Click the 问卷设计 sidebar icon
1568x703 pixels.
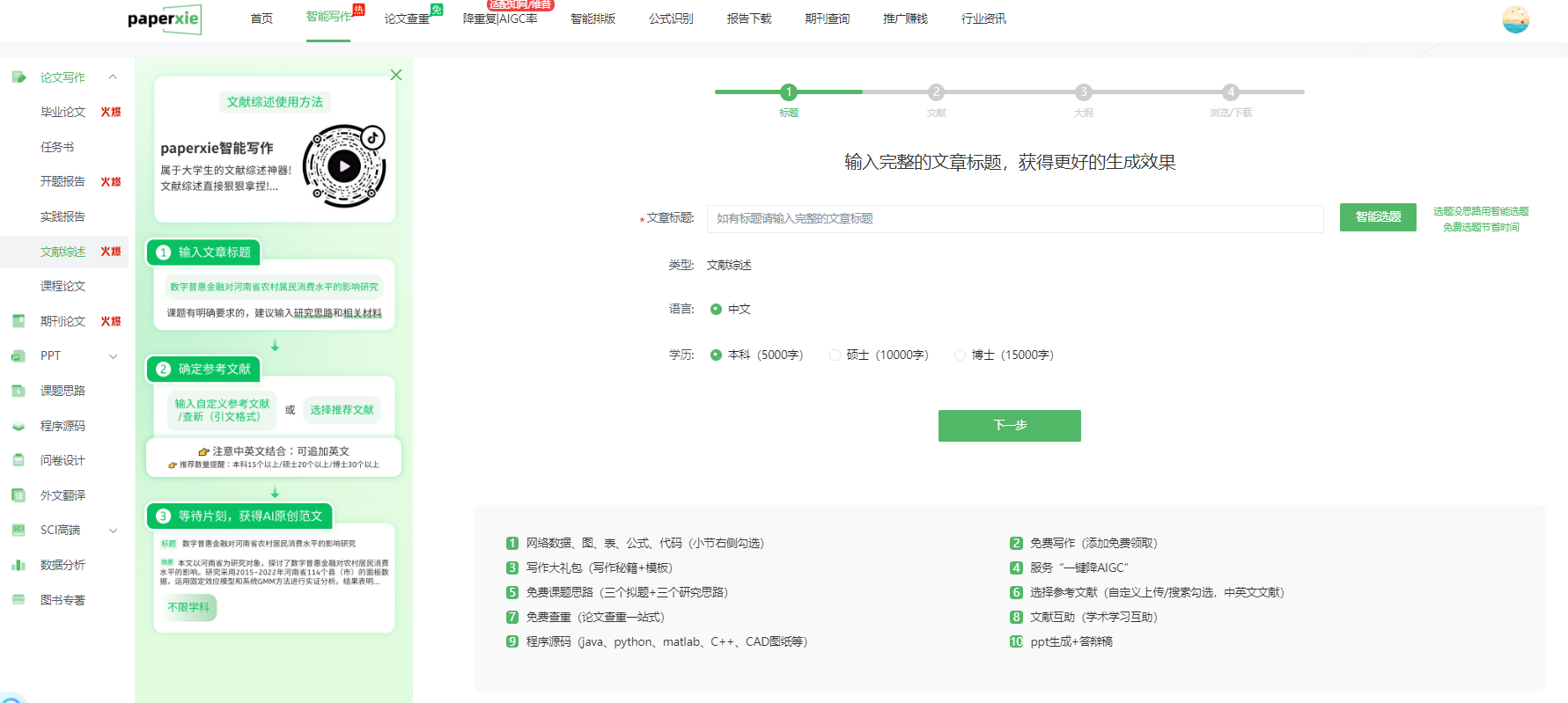(x=18, y=460)
